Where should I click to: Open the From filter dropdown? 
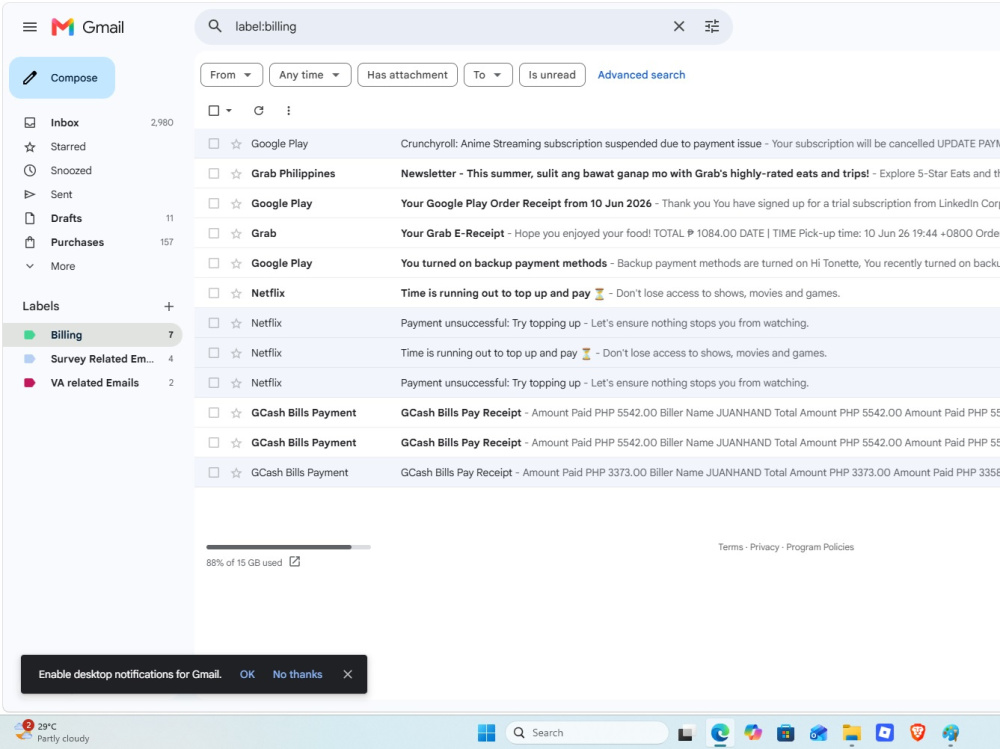coord(231,75)
